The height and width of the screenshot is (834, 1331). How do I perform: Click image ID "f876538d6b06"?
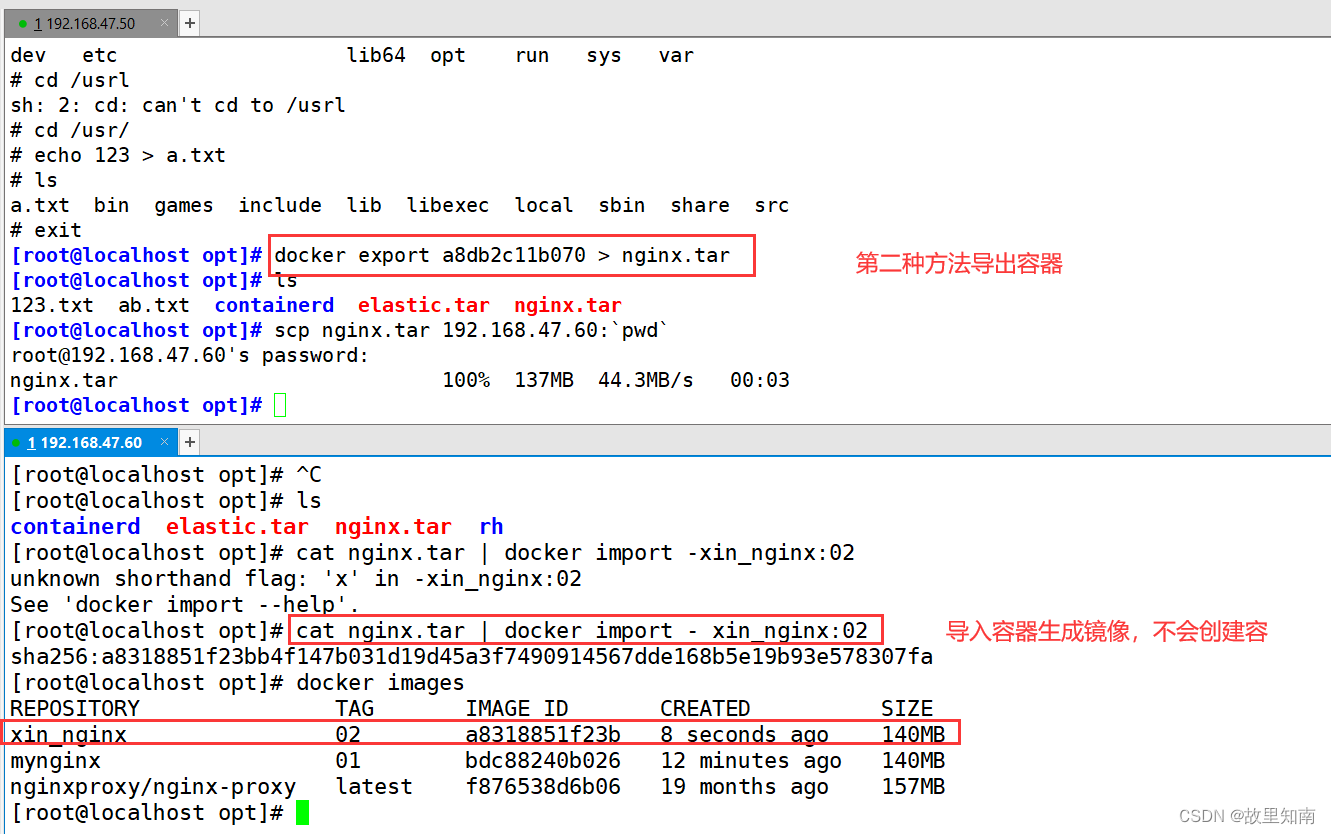click(x=543, y=786)
